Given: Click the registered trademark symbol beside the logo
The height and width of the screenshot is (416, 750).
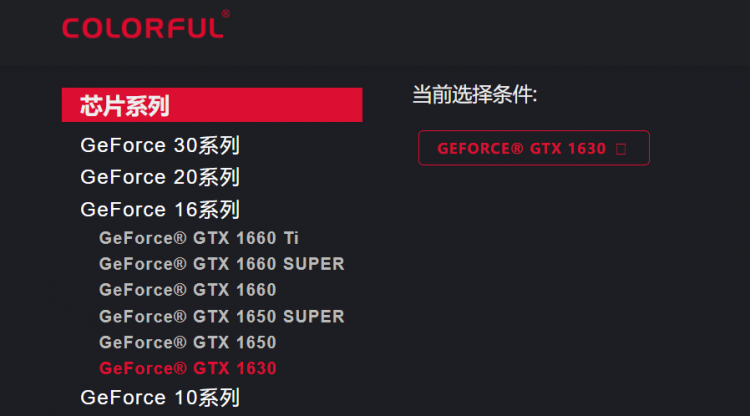Looking at the screenshot, I should (x=225, y=14).
